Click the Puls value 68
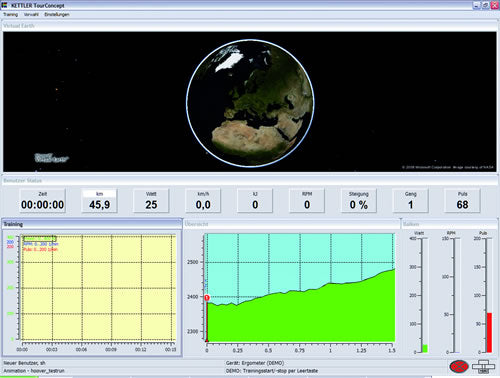 pos(462,205)
